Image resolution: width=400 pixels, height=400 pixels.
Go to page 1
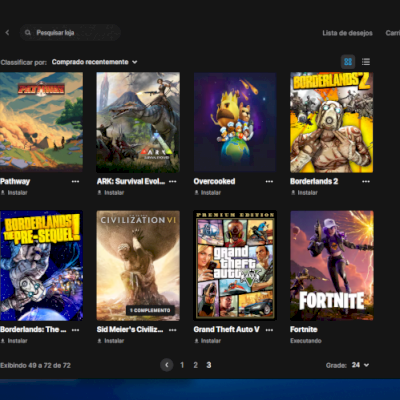coord(182,365)
